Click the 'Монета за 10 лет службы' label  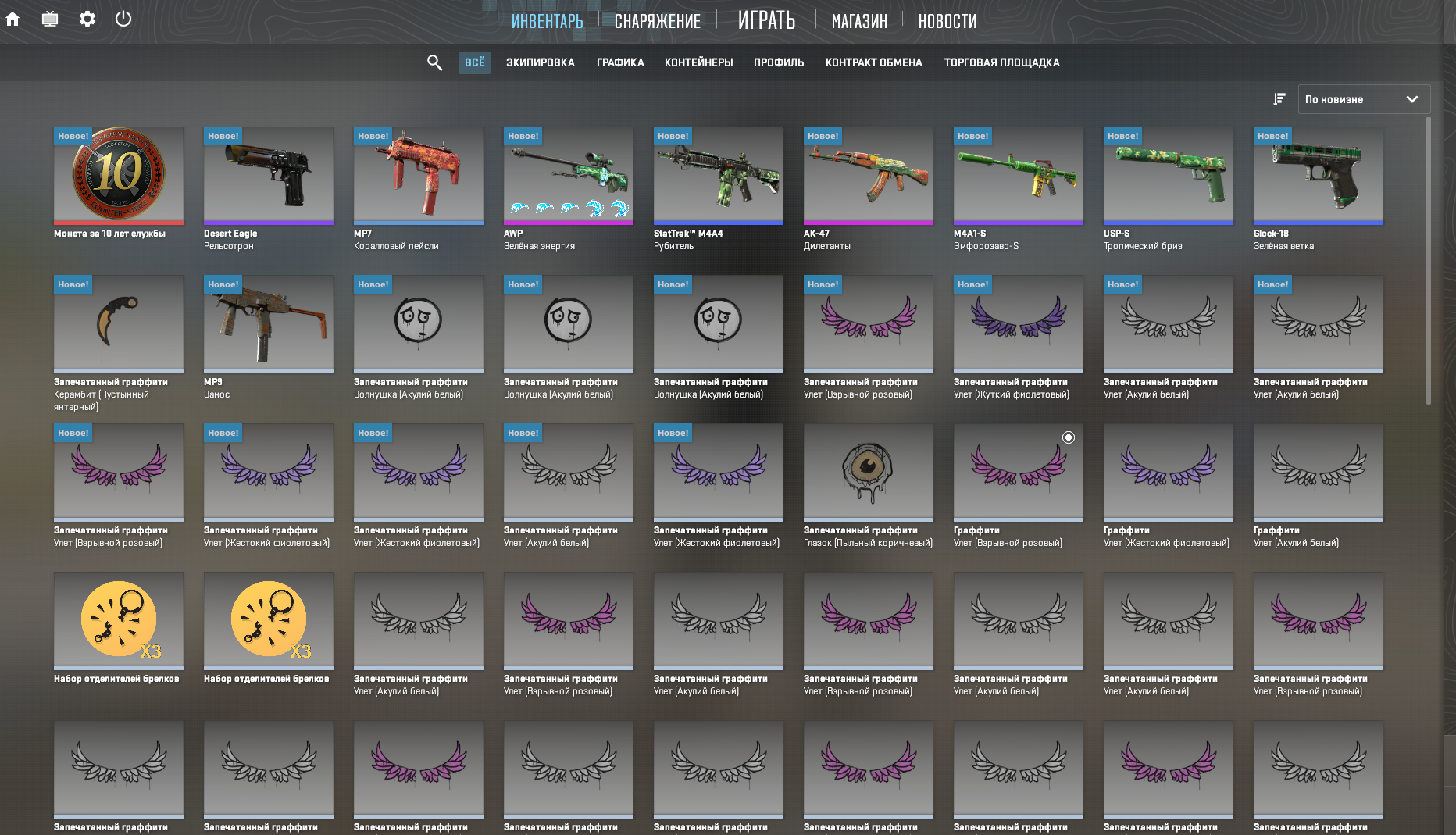[x=109, y=234]
